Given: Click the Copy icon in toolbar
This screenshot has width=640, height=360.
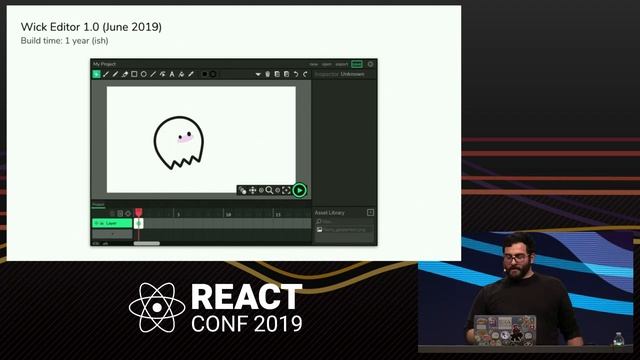Looking at the screenshot, I should [x=277, y=74].
